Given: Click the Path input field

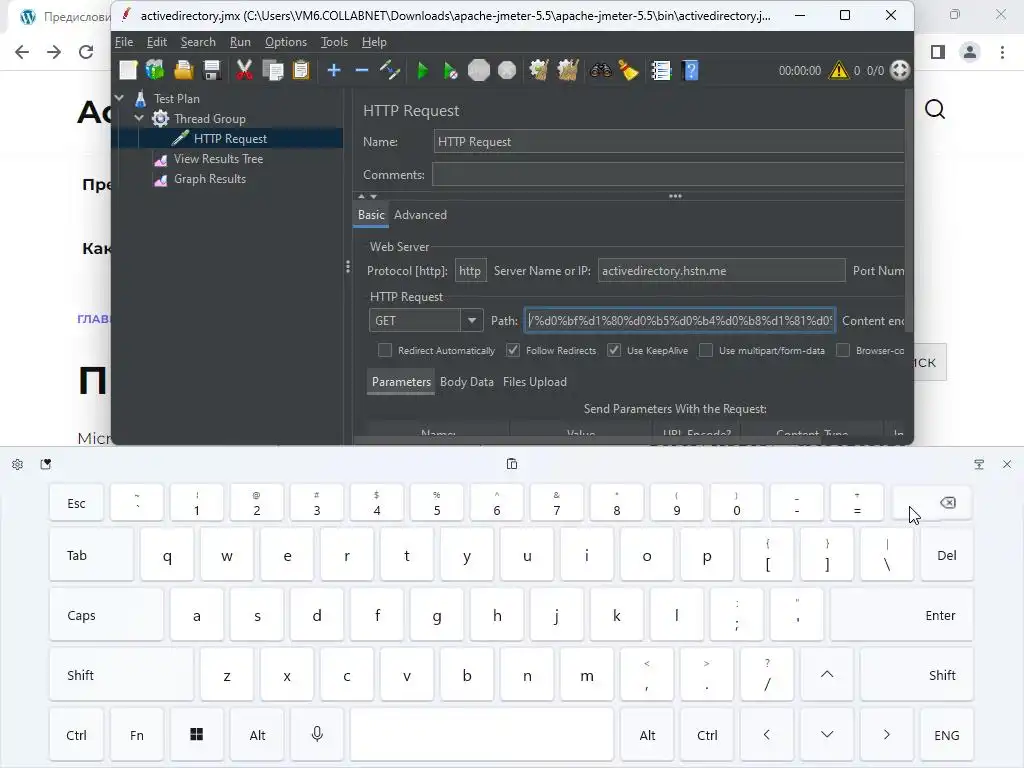Looking at the screenshot, I should click(679, 321).
